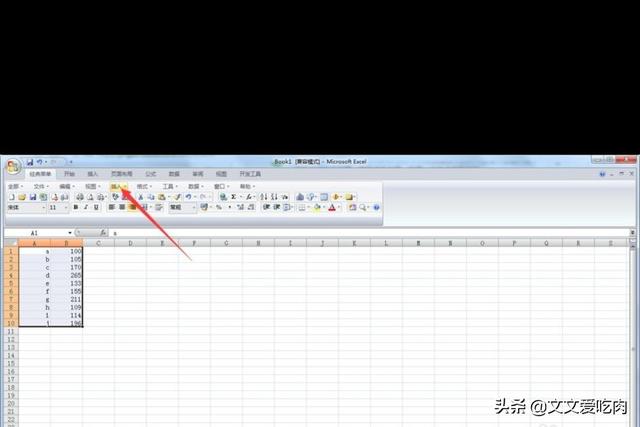640x427 pixels.
Task: Click the Format Painter brush icon
Action: coord(177,197)
